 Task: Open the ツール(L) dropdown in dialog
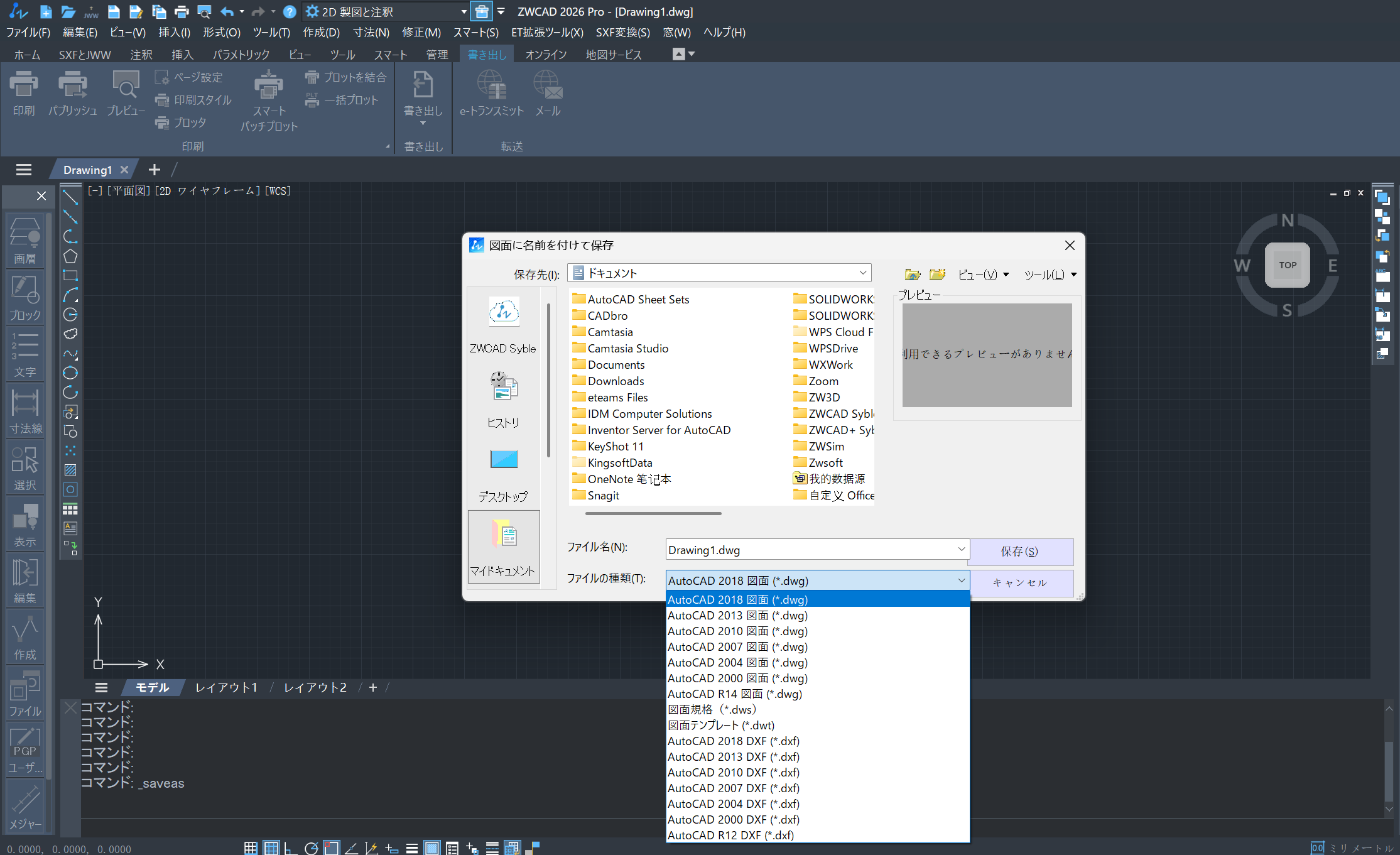click(1050, 275)
